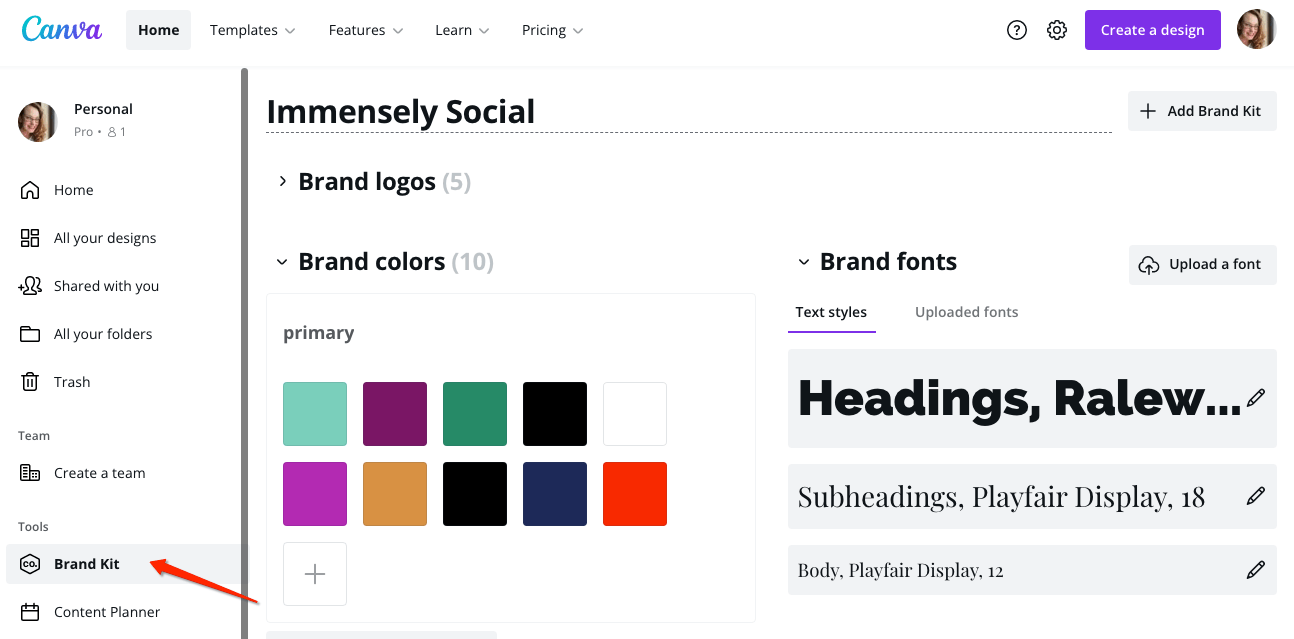
Task: Click the sidebar vertical scrollbar
Action: (x=244, y=353)
